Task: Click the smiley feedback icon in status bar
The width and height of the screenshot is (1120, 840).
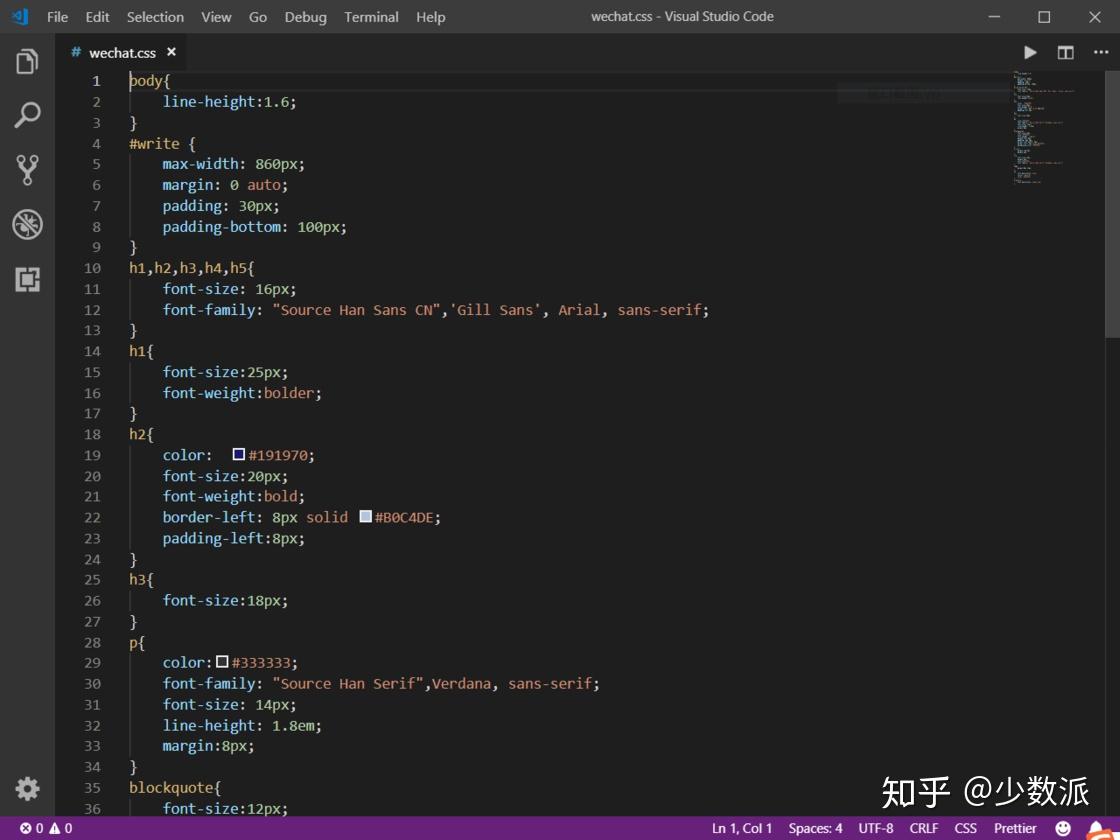Action: (x=1063, y=828)
